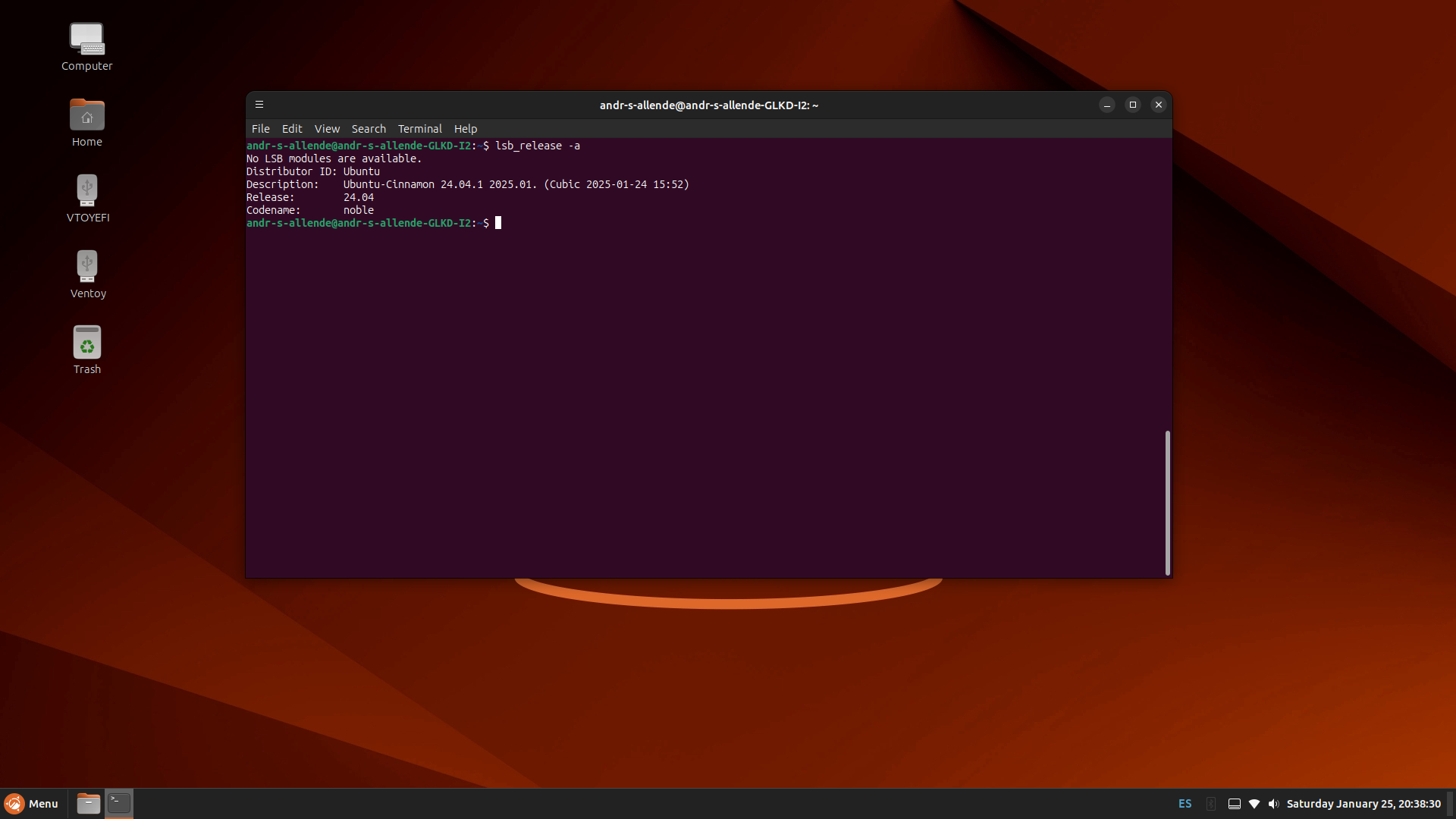Open the Computer desktop icon
1456x819 pixels.
click(87, 39)
